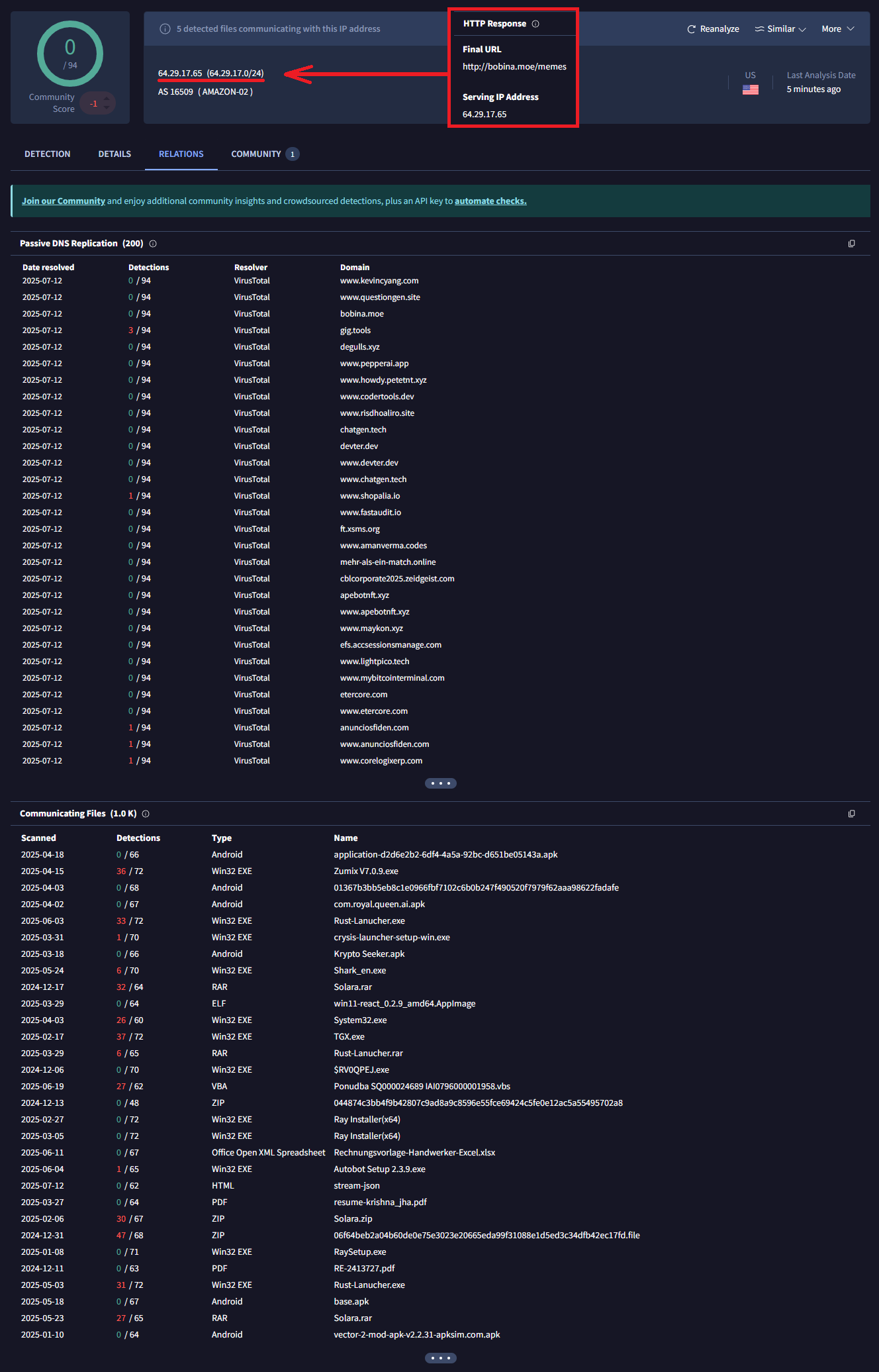879x1372 pixels.
Task: Open domain bobina.moe in DNS list
Action: tap(362, 314)
